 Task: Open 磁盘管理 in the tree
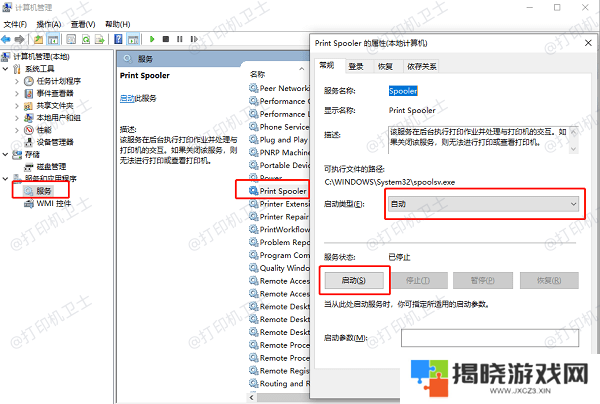click(x=51, y=166)
